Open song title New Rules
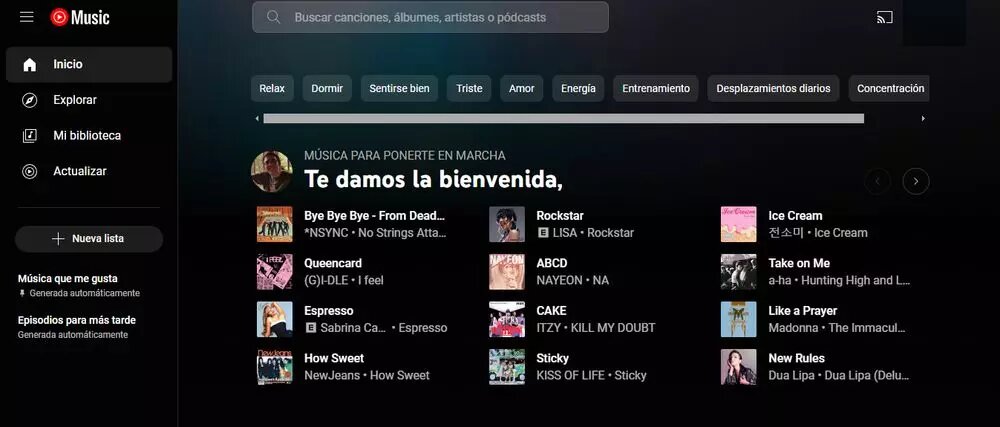 pos(797,358)
